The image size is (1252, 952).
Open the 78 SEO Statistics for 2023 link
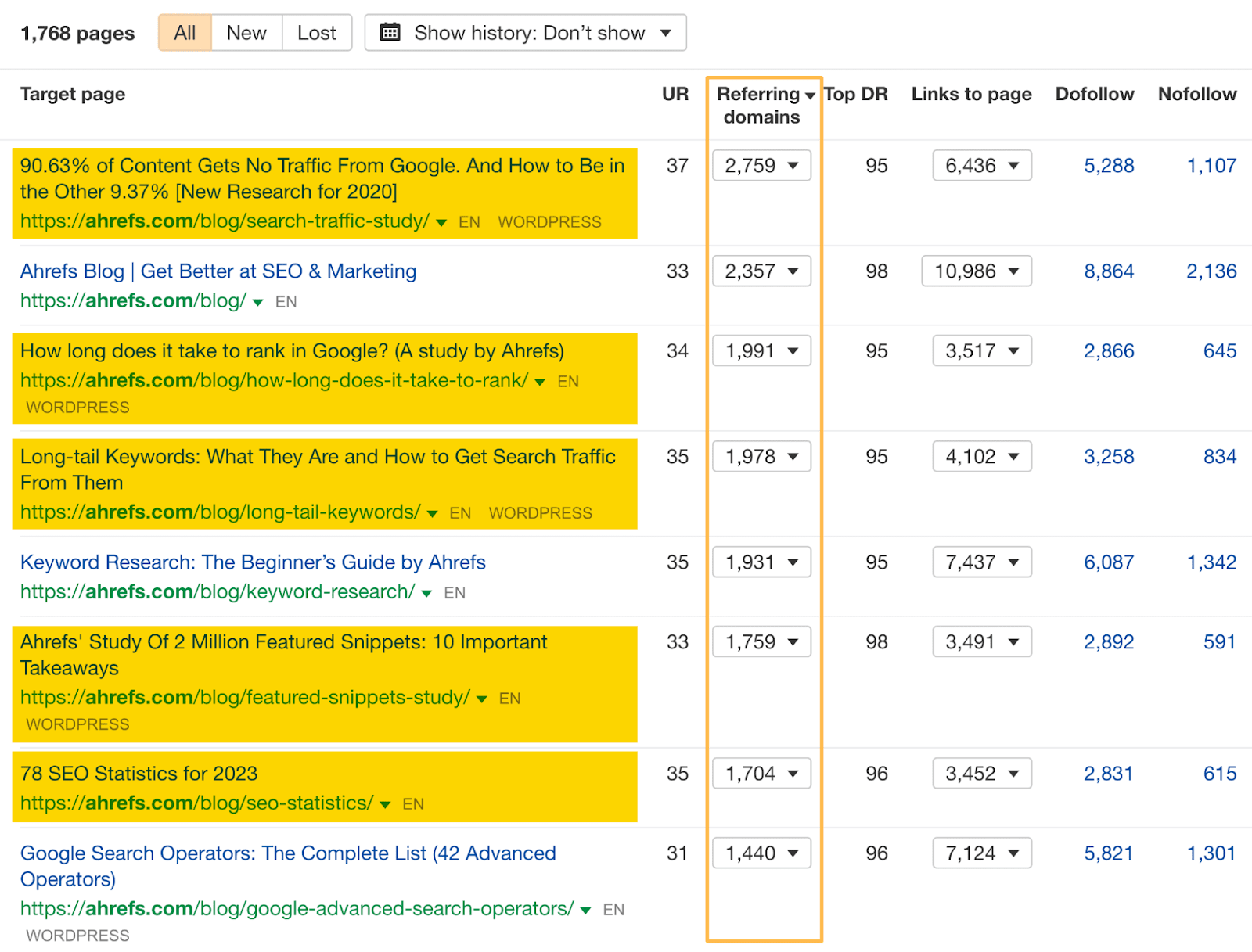click(139, 773)
